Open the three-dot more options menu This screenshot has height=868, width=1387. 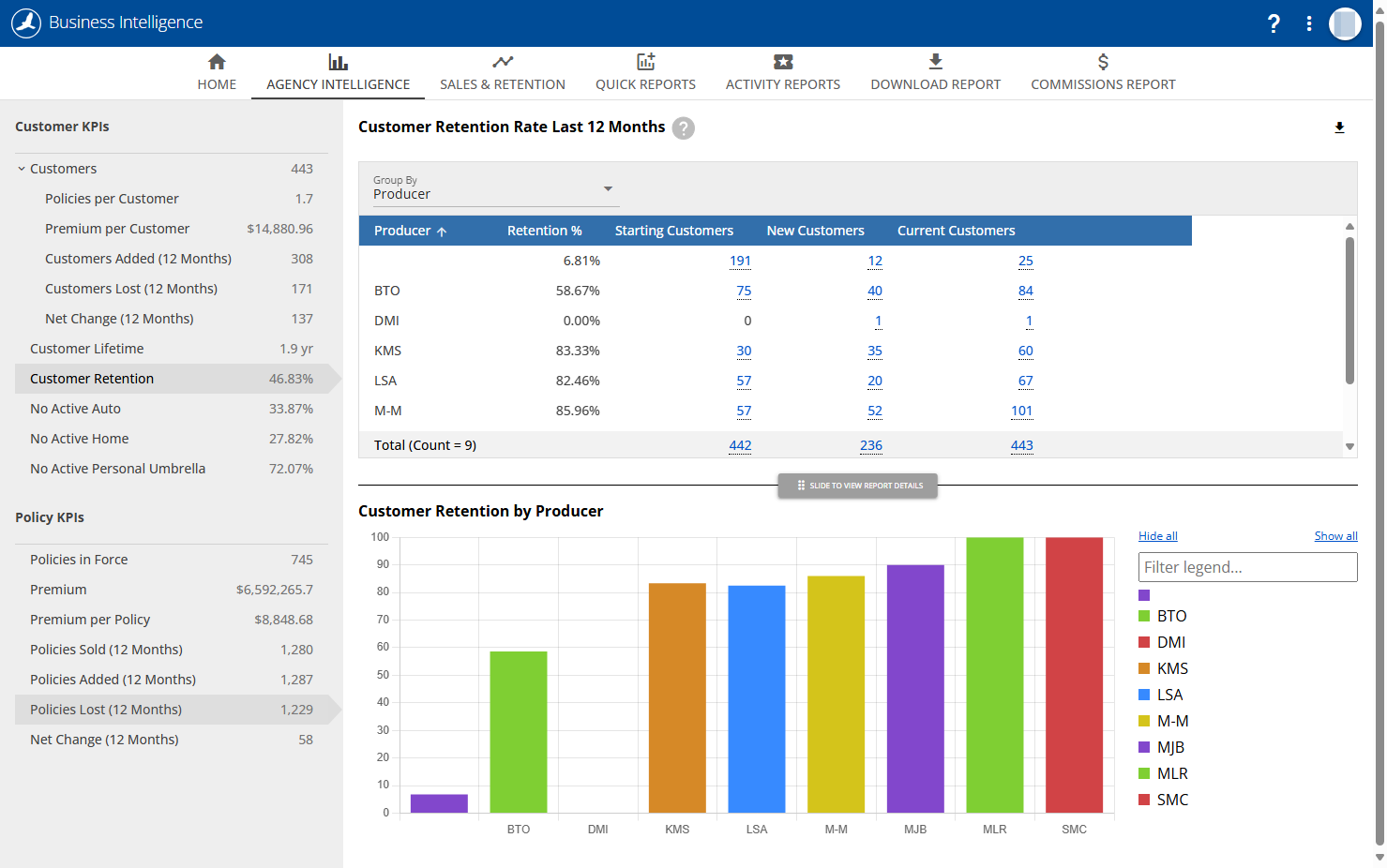point(1309,23)
